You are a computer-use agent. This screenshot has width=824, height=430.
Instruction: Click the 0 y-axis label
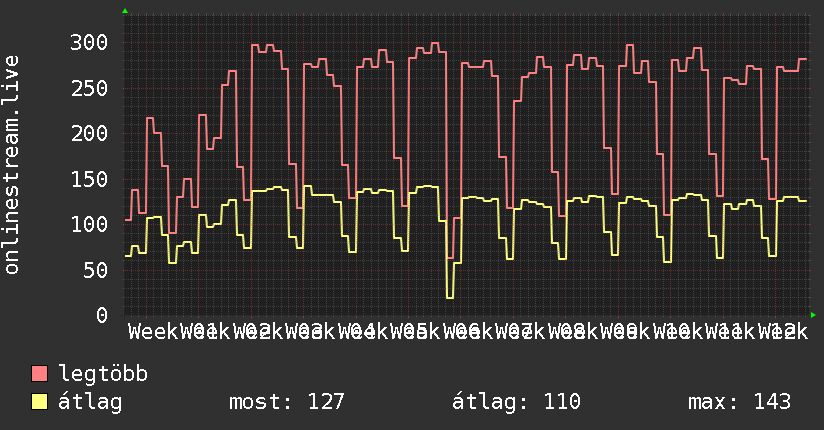click(x=102, y=315)
